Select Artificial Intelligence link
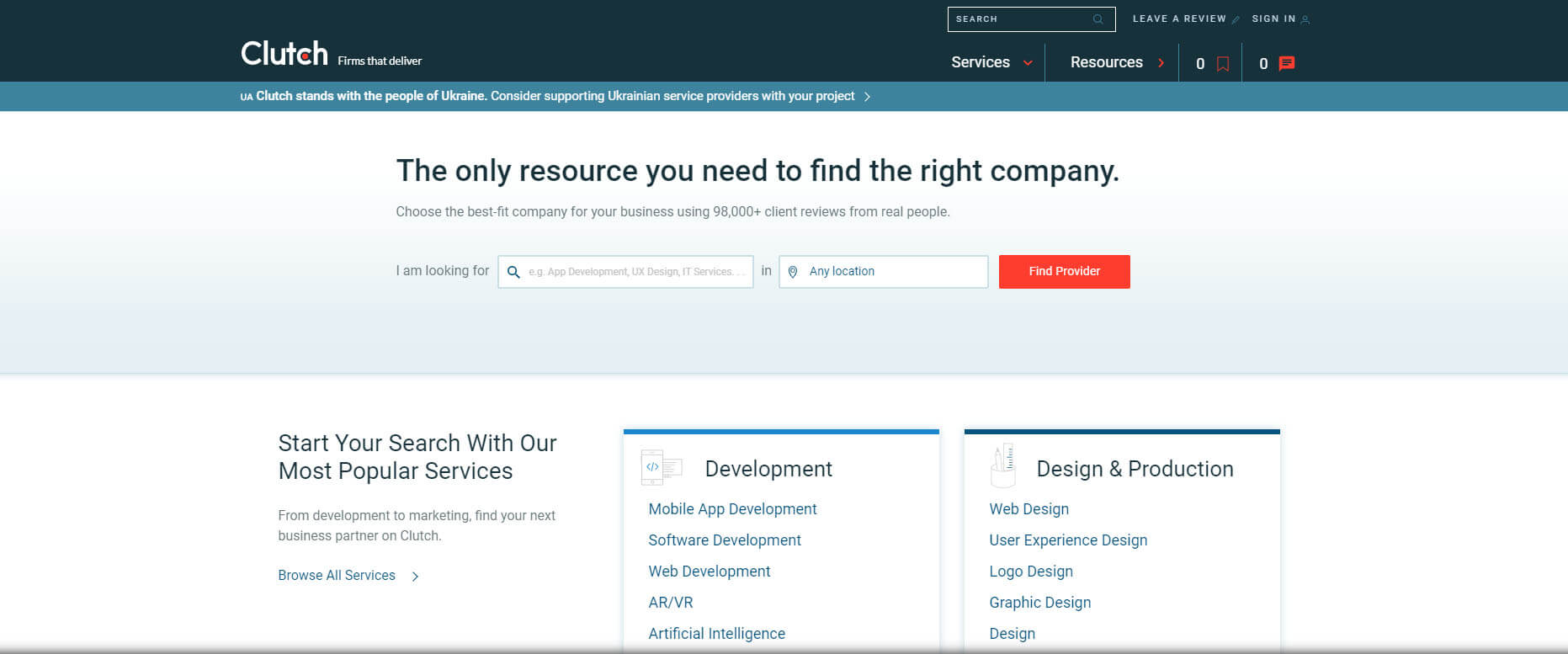Viewport: 1568px width, 654px height. point(717,634)
